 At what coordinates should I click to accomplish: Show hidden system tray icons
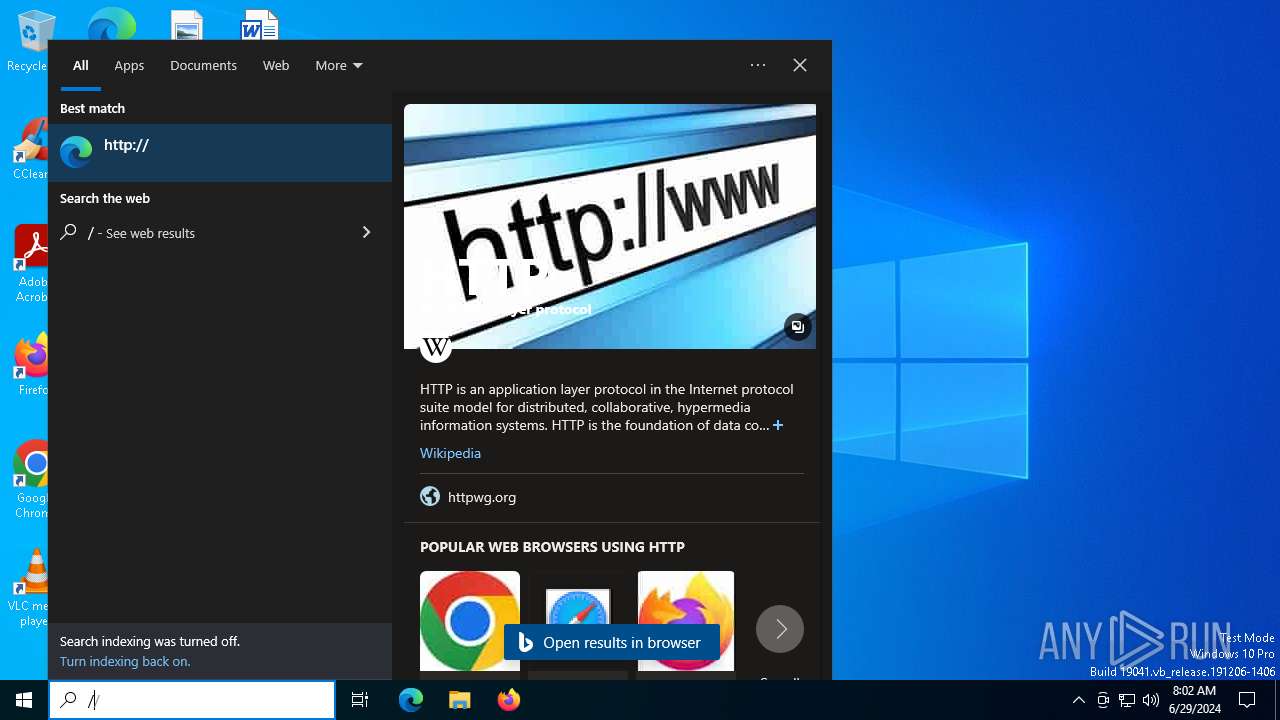tap(1078, 700)
